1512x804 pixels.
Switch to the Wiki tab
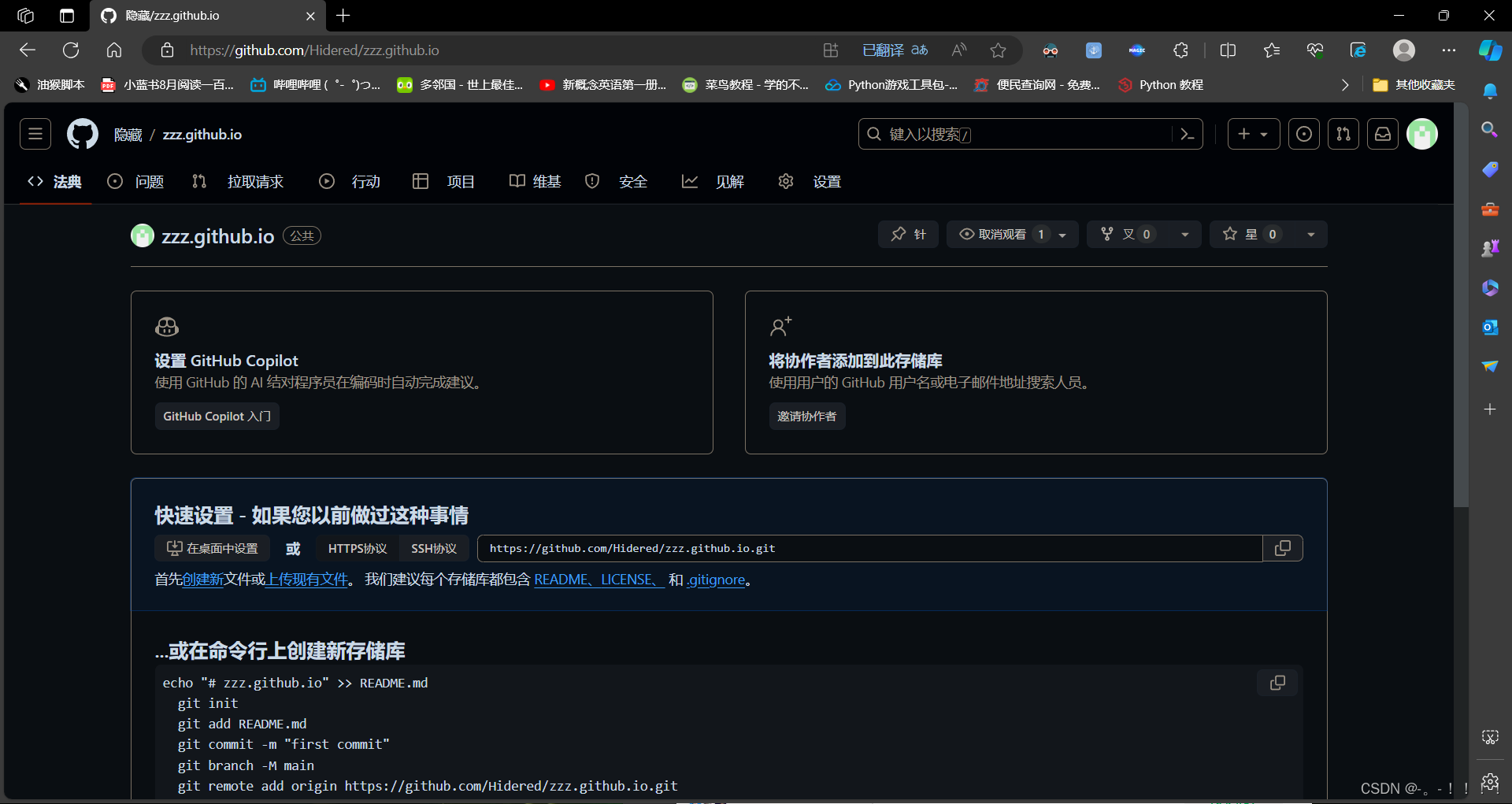click(535, 182)
